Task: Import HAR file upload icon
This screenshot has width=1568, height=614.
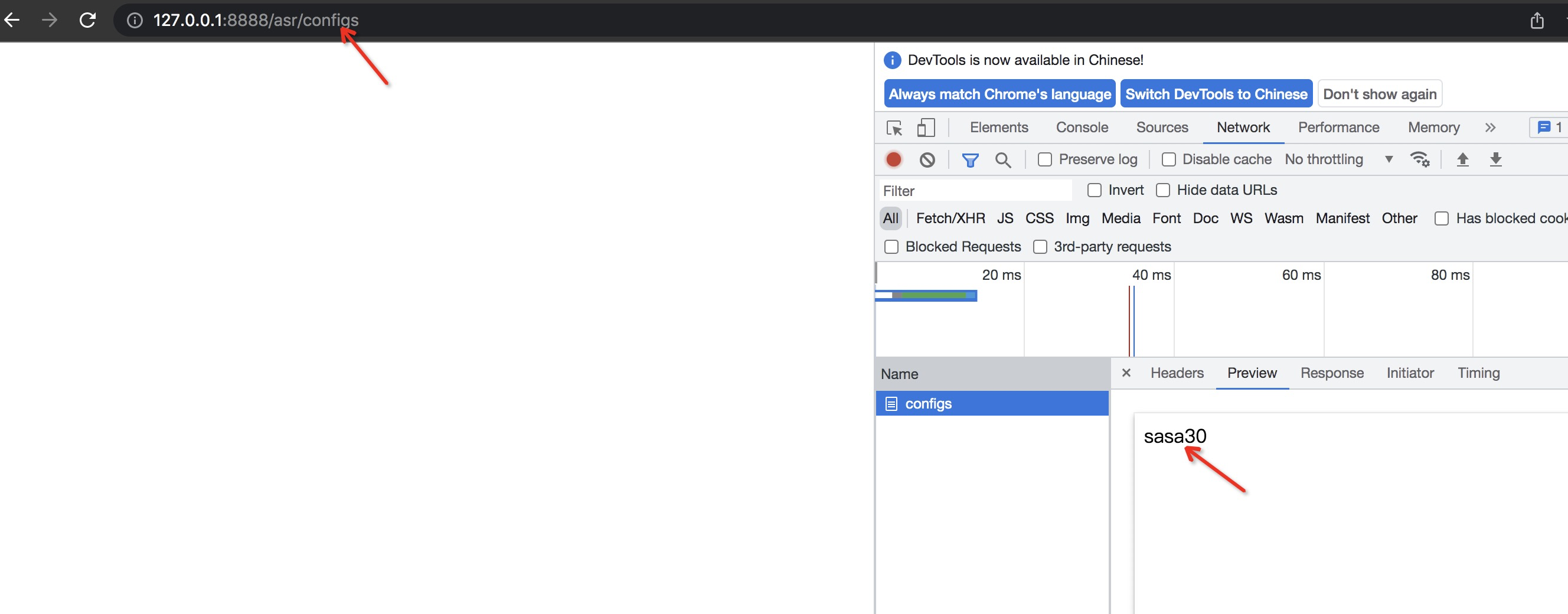Action: click(1462, 159)
